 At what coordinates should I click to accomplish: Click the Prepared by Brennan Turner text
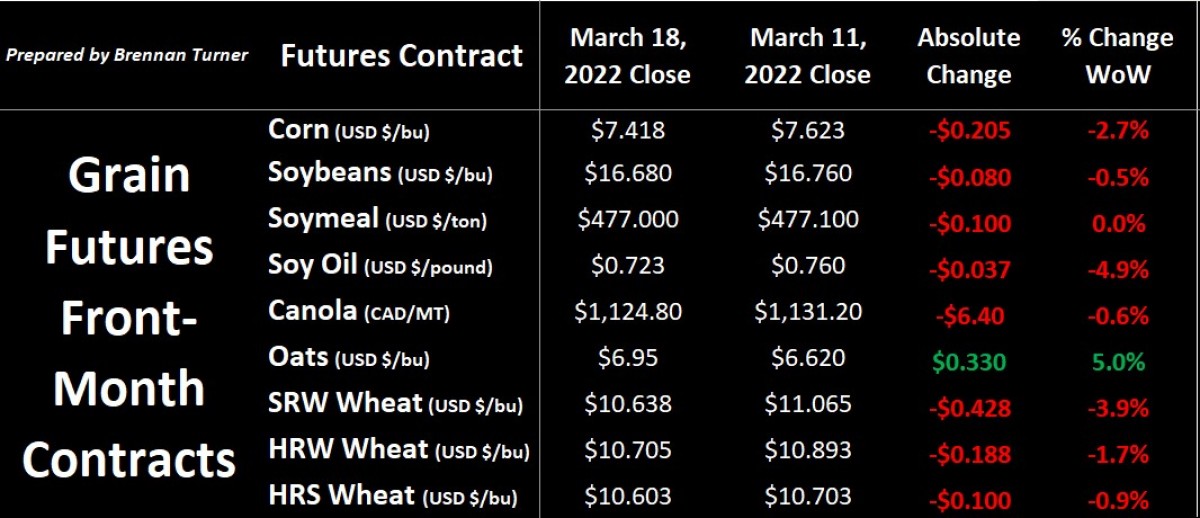coord(126,55)
